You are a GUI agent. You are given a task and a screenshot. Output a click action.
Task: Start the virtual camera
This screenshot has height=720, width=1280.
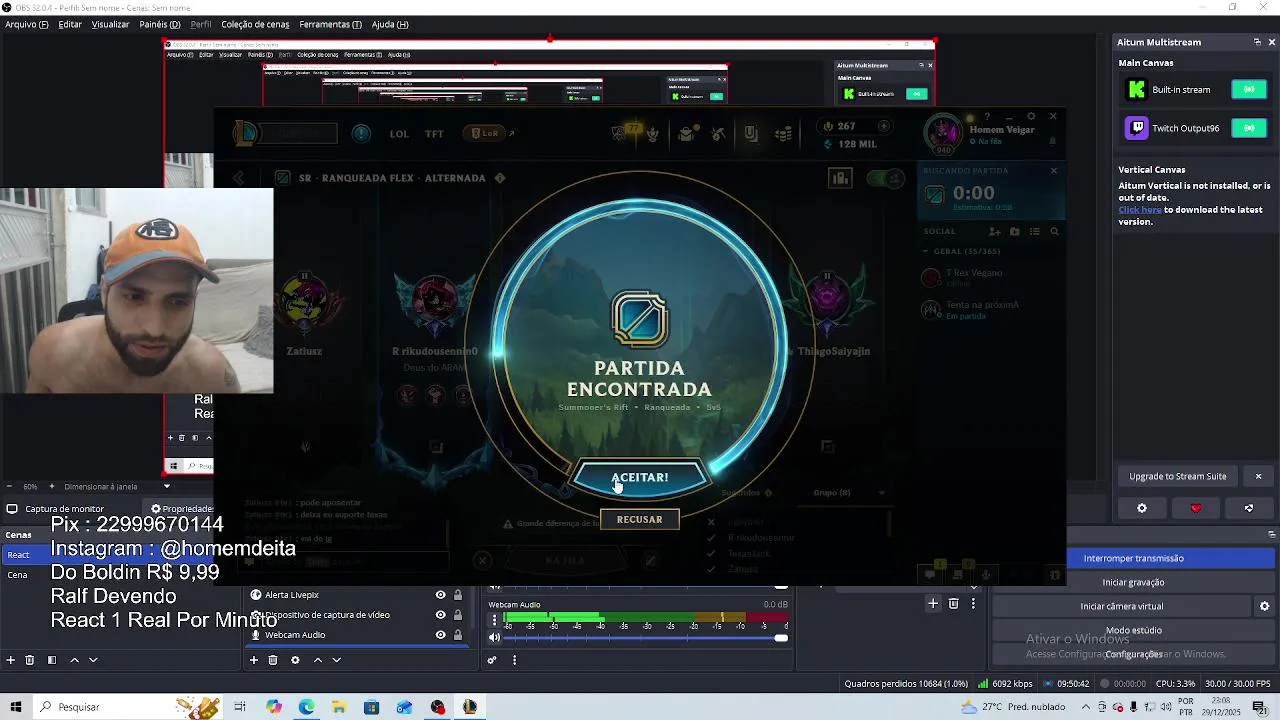click(1121, 606)
